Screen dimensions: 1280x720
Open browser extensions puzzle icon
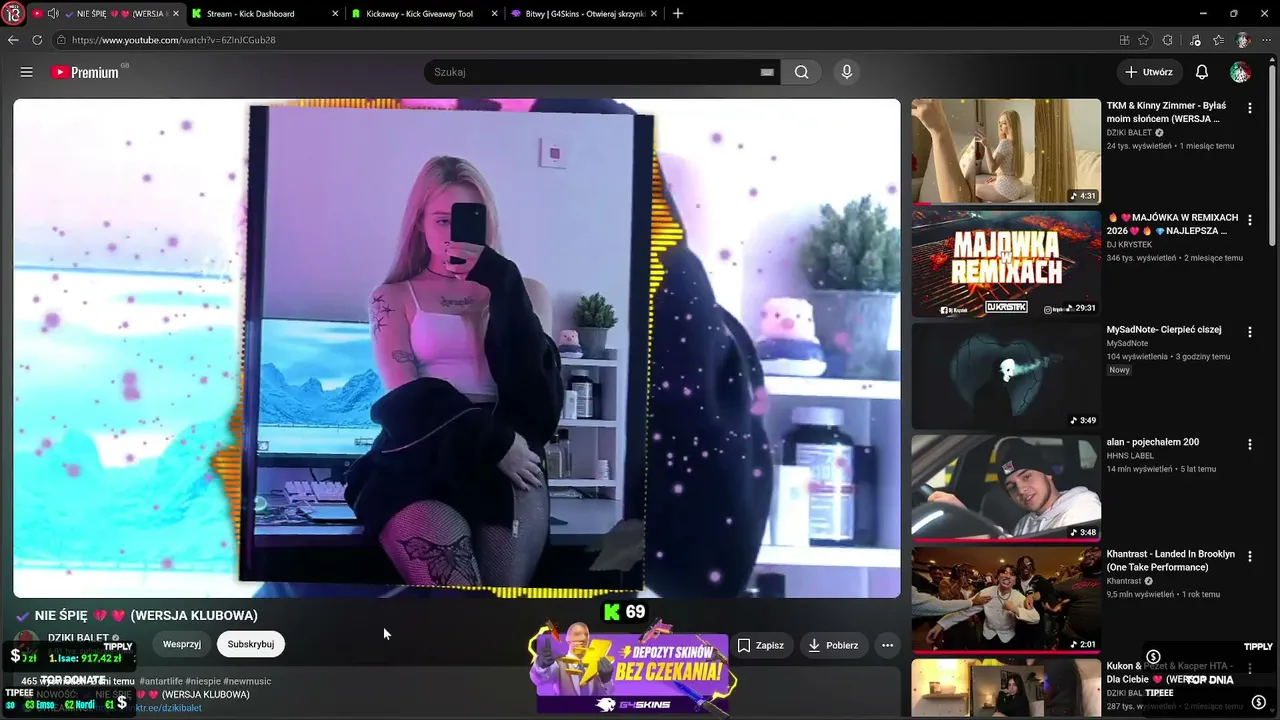(x=1168, y=40)
